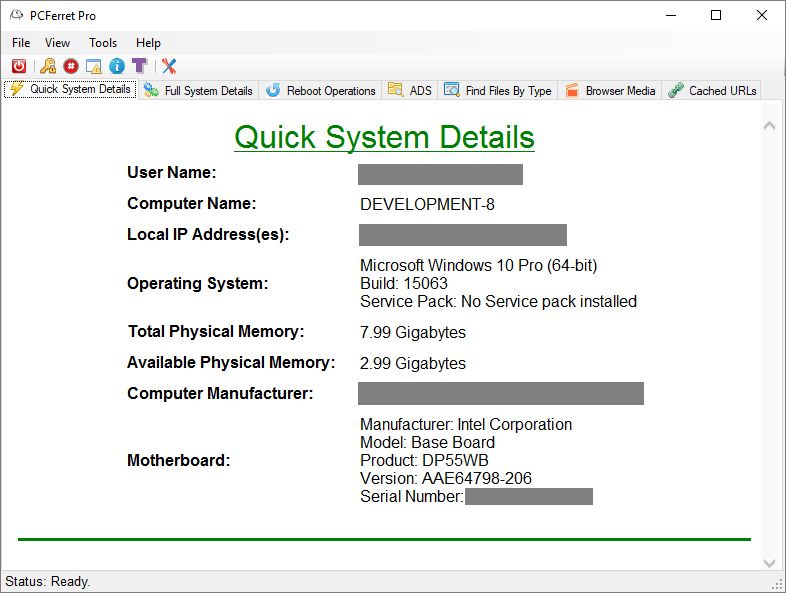Close the PCFerret Pro window
The image size is (786, 593).
tap(761, 15)
